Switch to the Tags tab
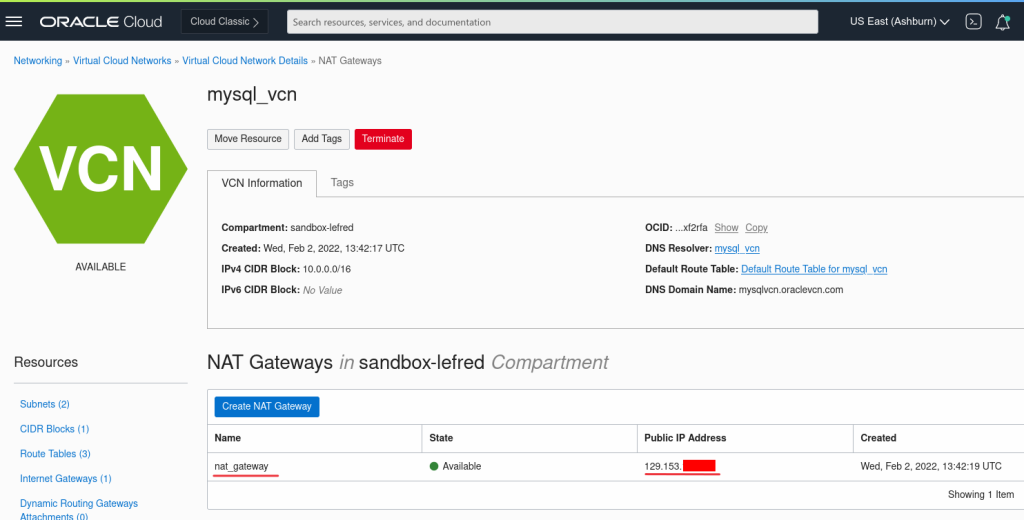 342,182
